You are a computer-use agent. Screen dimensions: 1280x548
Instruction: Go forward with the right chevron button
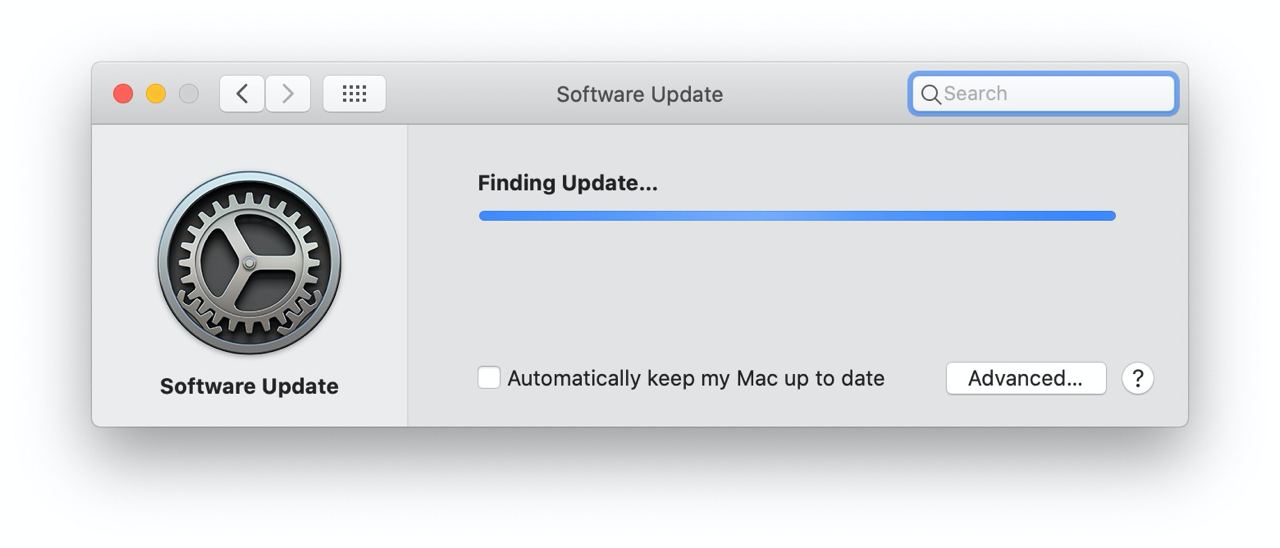pyautogui.click(x=288, y=94)
